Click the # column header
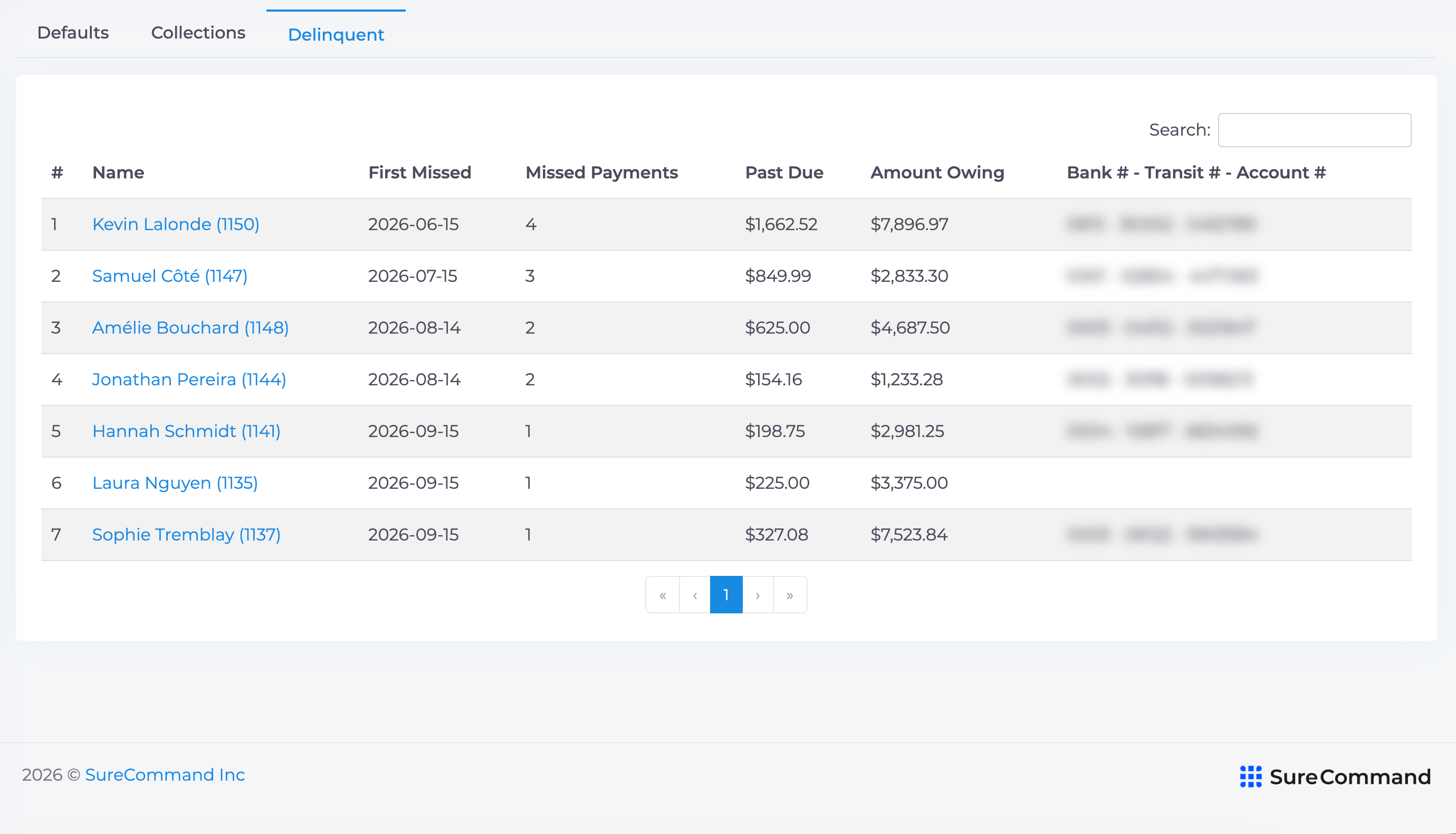 pos(56,173)
